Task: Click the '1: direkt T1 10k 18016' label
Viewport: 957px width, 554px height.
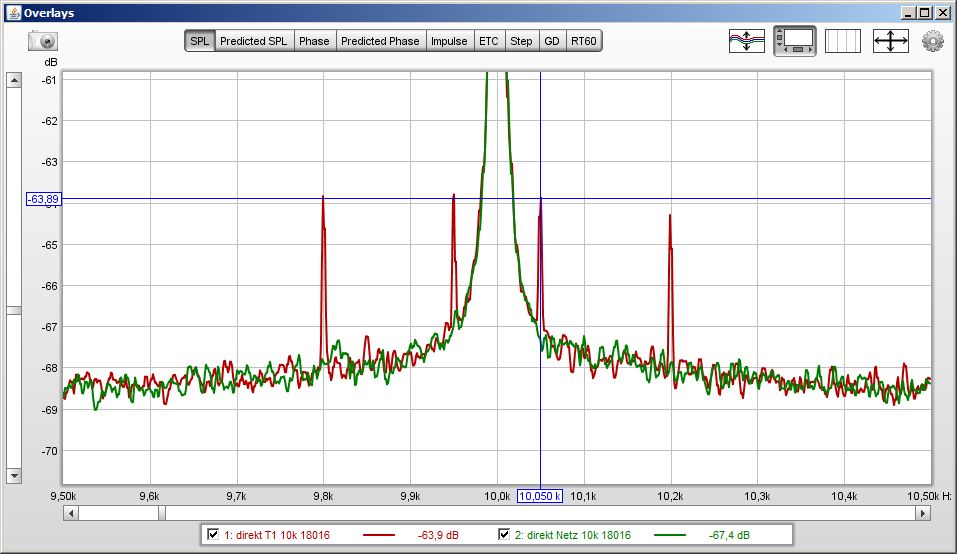Action: coord(276,535)
